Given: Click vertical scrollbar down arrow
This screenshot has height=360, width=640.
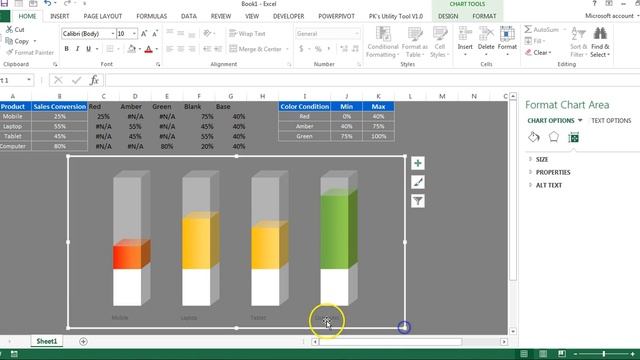Looking at the screenshot, I should pos(513,331).
